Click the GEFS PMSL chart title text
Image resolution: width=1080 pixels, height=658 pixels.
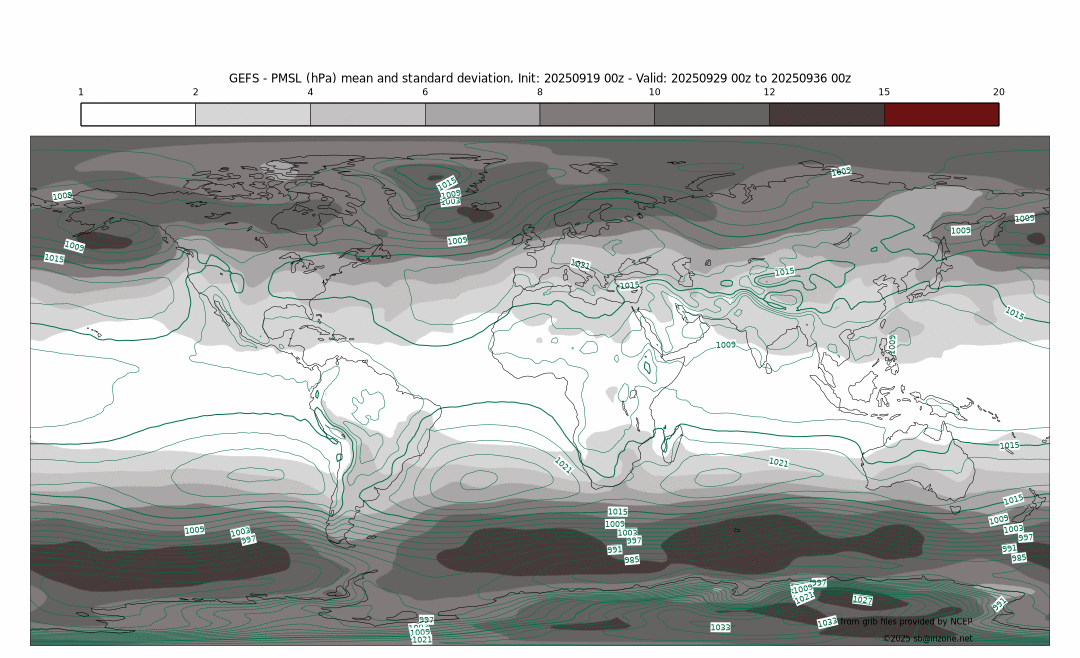[x=540, y=78]
